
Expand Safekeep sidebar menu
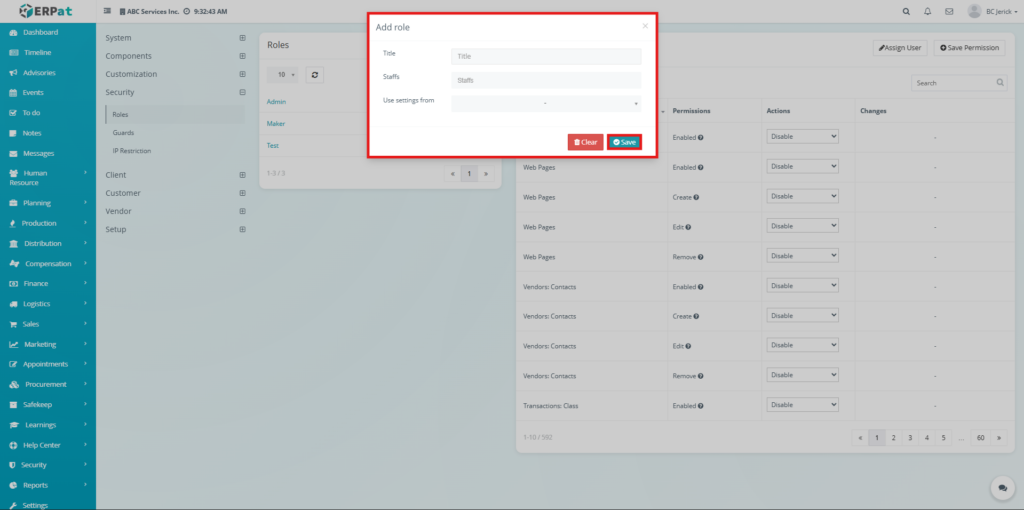[x=48, y=405]
